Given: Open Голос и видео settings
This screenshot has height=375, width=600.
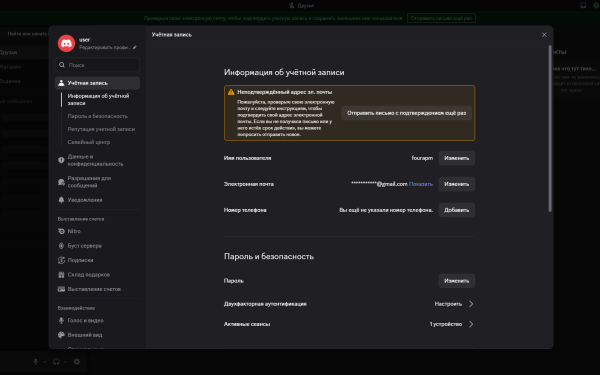Looking at the screenshot, I should pyautogui.click(x=97, y=321).
